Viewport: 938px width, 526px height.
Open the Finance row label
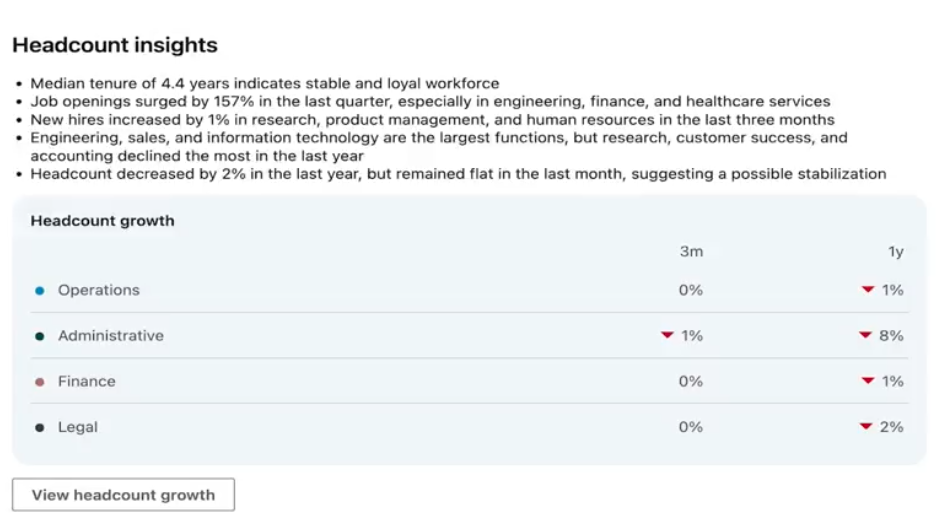(87, 381)
